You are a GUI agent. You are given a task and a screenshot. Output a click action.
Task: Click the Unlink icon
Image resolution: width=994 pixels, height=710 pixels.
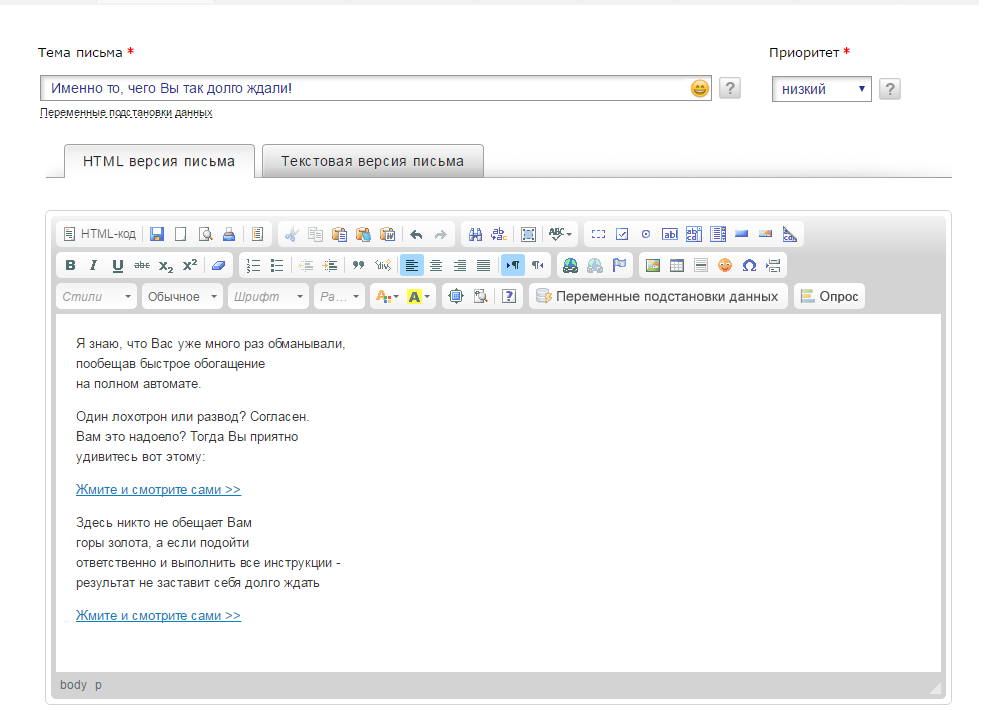click(x=595, y=266)
